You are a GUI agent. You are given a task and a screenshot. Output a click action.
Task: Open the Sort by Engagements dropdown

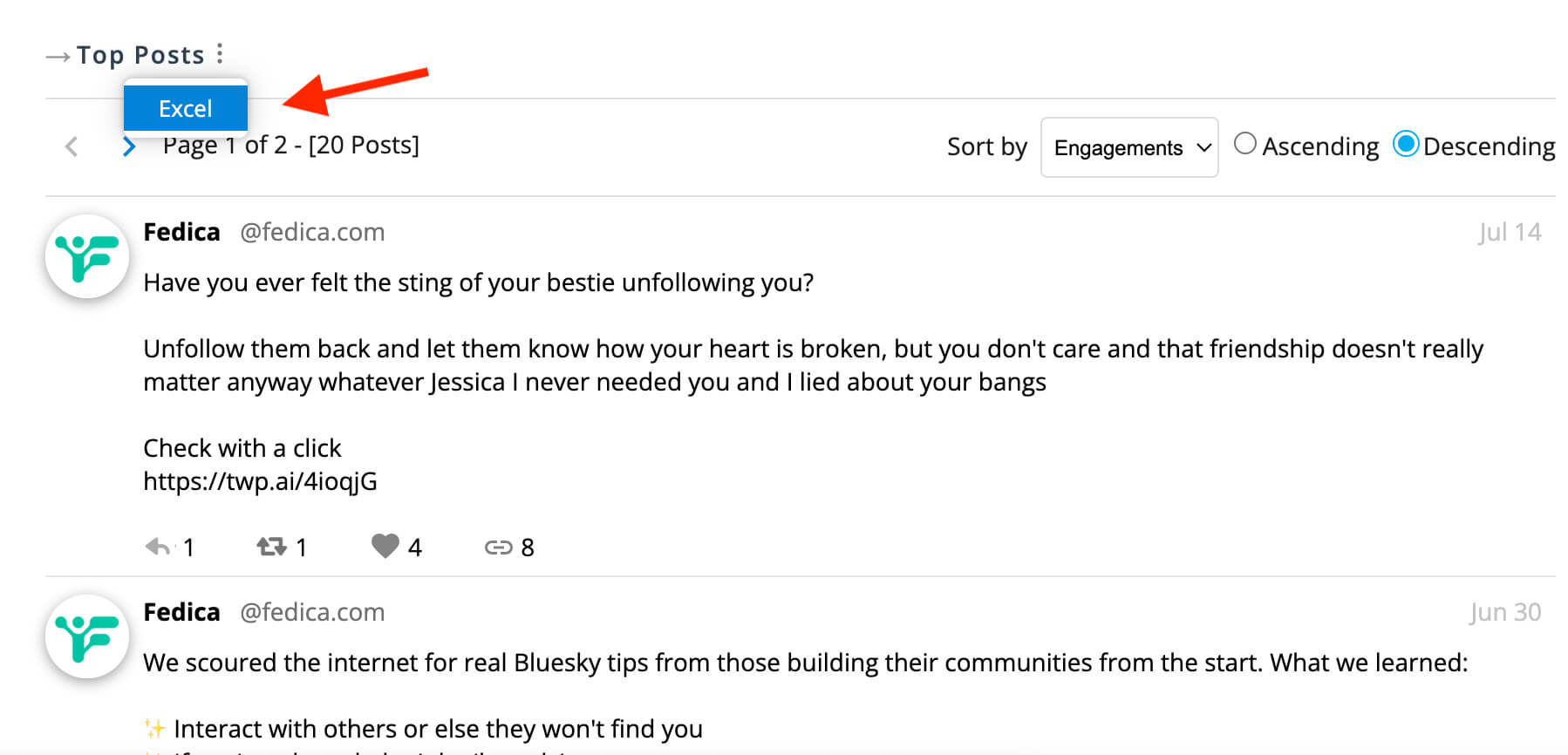[1128, 147]
